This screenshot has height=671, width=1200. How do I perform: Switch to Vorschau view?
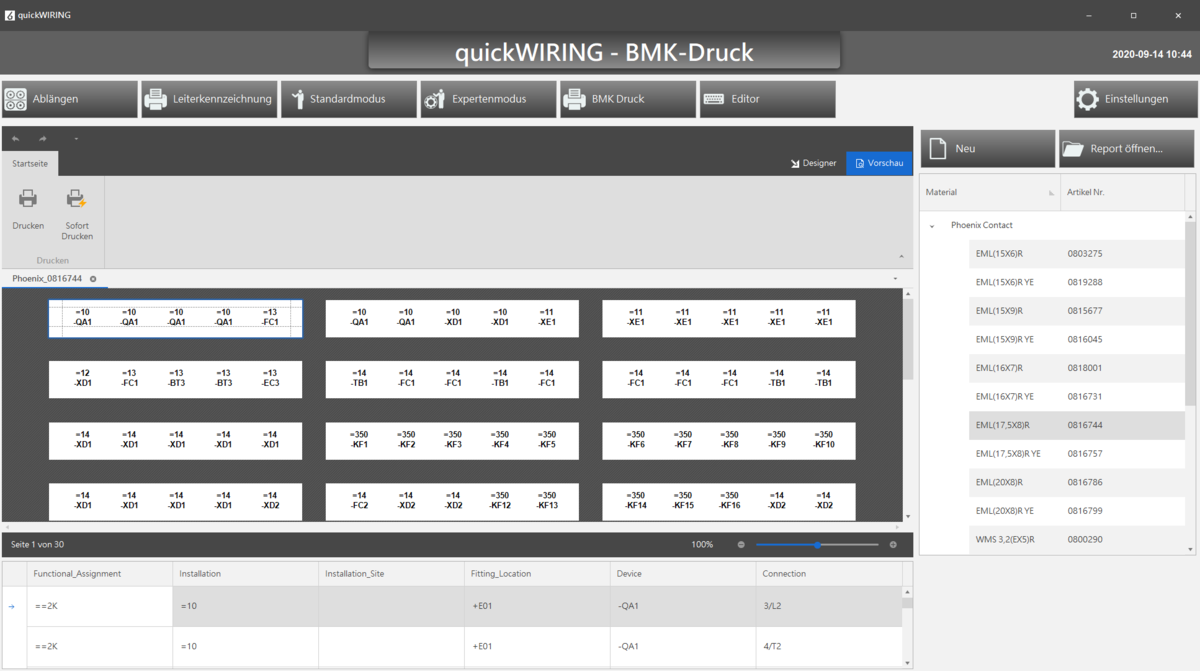coord(878,163)
